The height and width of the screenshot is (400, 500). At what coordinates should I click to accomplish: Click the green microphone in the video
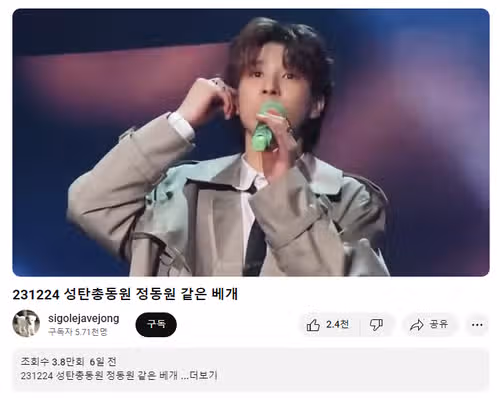click(269, 128)
